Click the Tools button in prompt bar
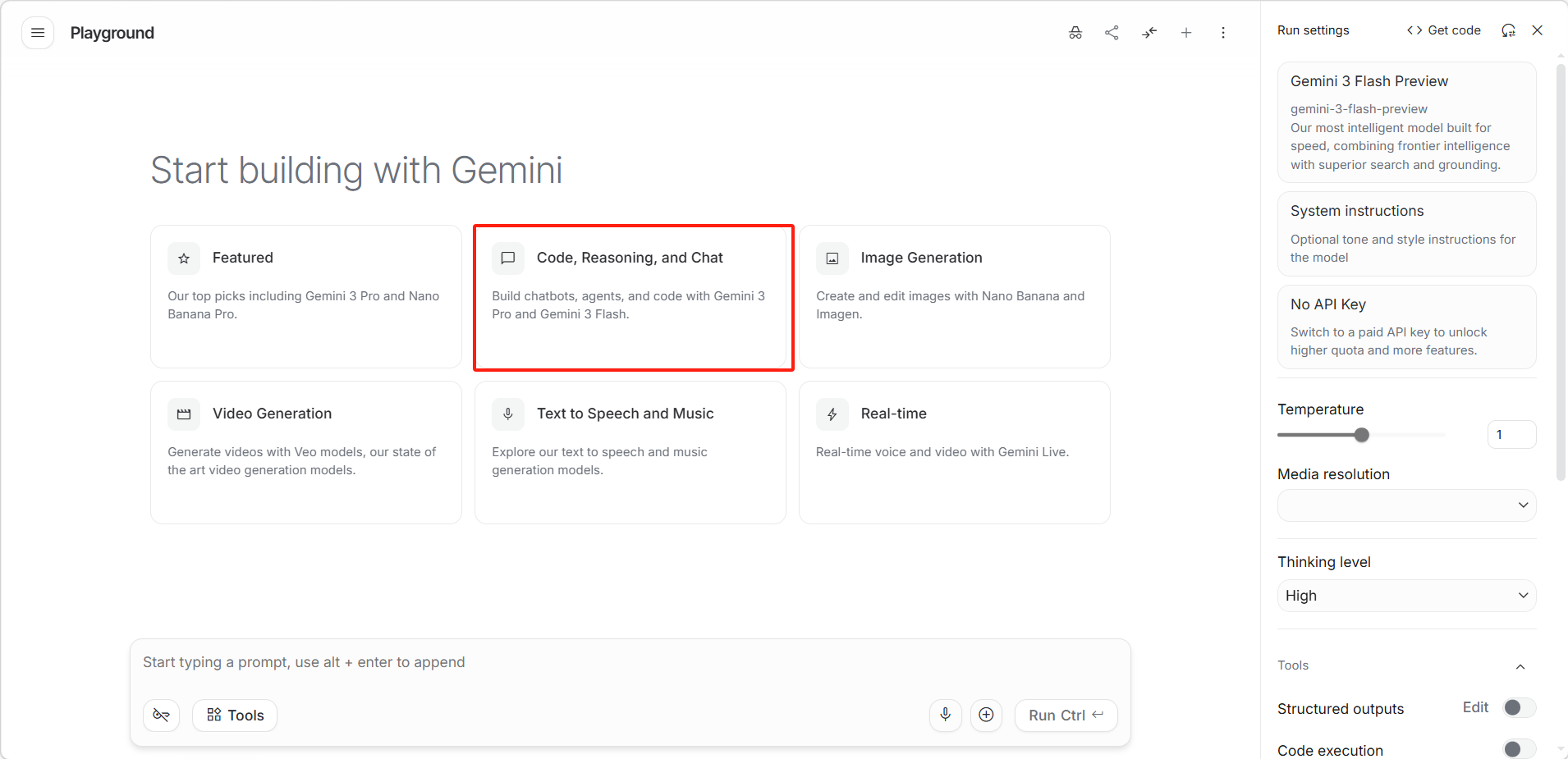This screenshot has height=759, width=1568. pos(235,716)
